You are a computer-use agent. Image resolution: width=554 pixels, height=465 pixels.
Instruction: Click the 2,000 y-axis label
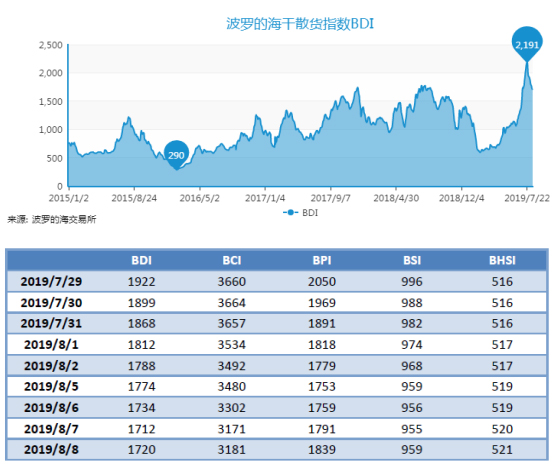(x=51, y=73)
